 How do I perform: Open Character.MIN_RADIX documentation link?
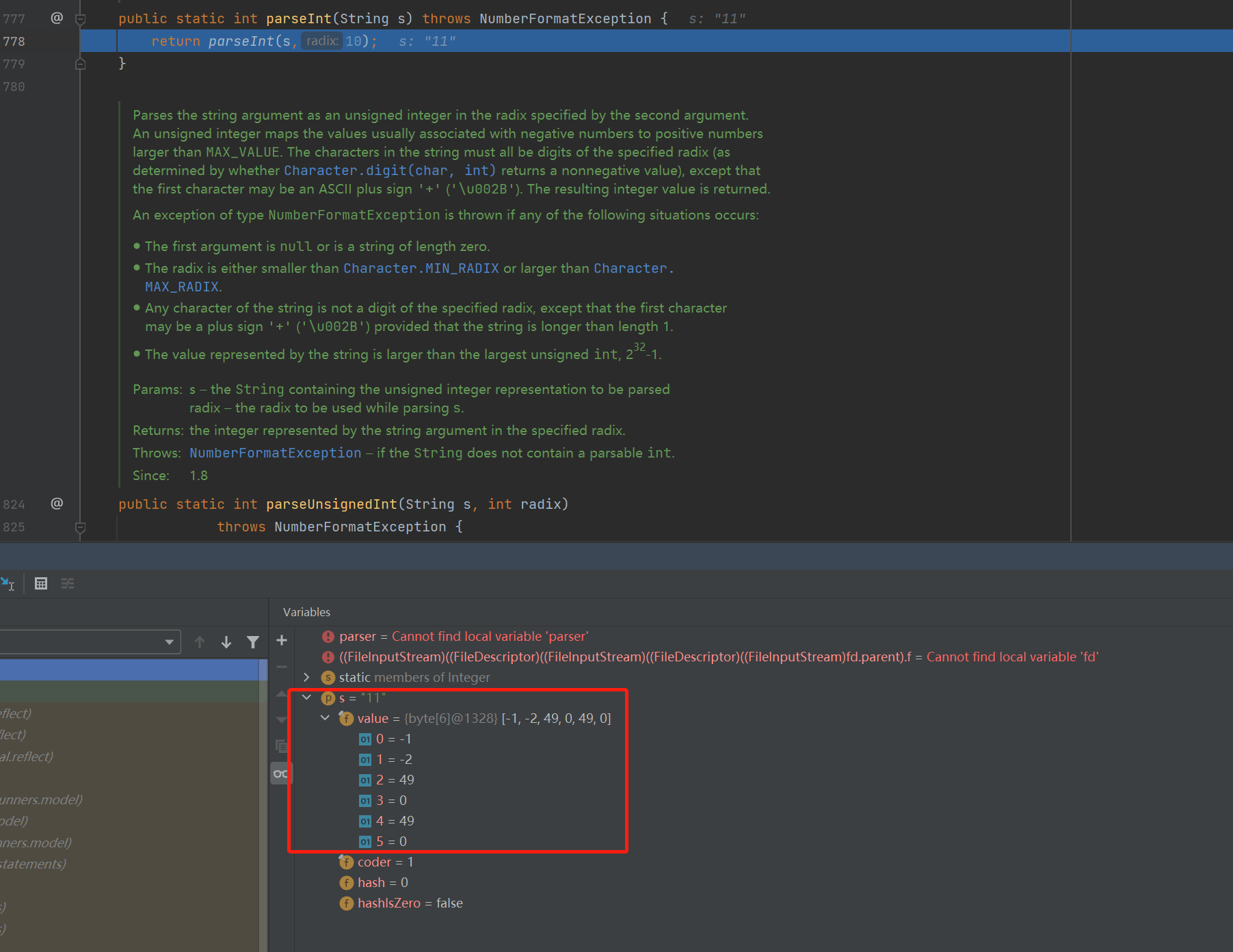point(421,269)
